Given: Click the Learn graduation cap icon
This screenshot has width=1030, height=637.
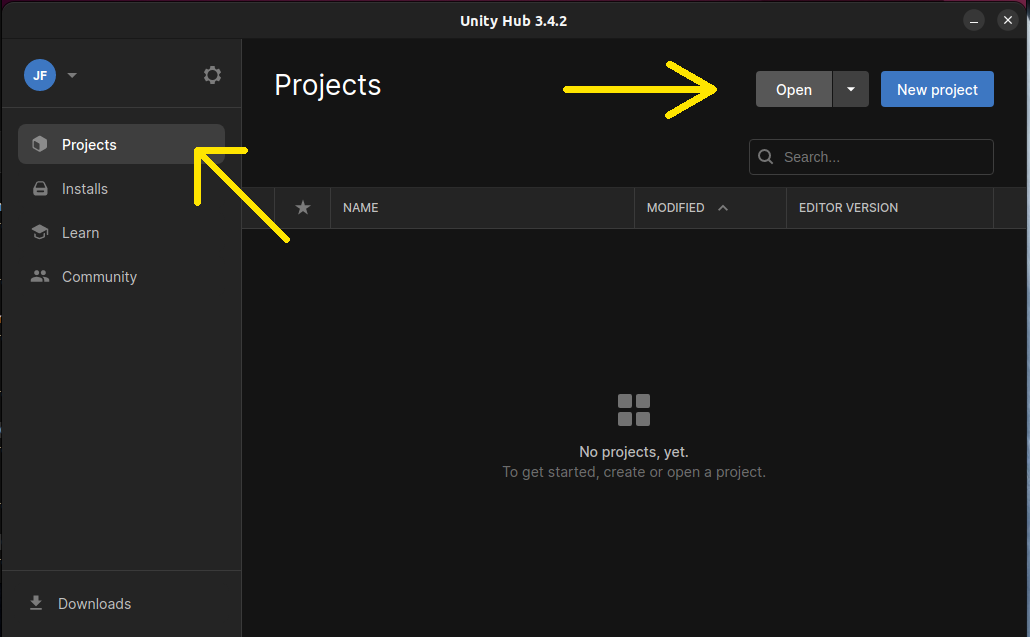Looking at the screenshot, I should (40, 232).
